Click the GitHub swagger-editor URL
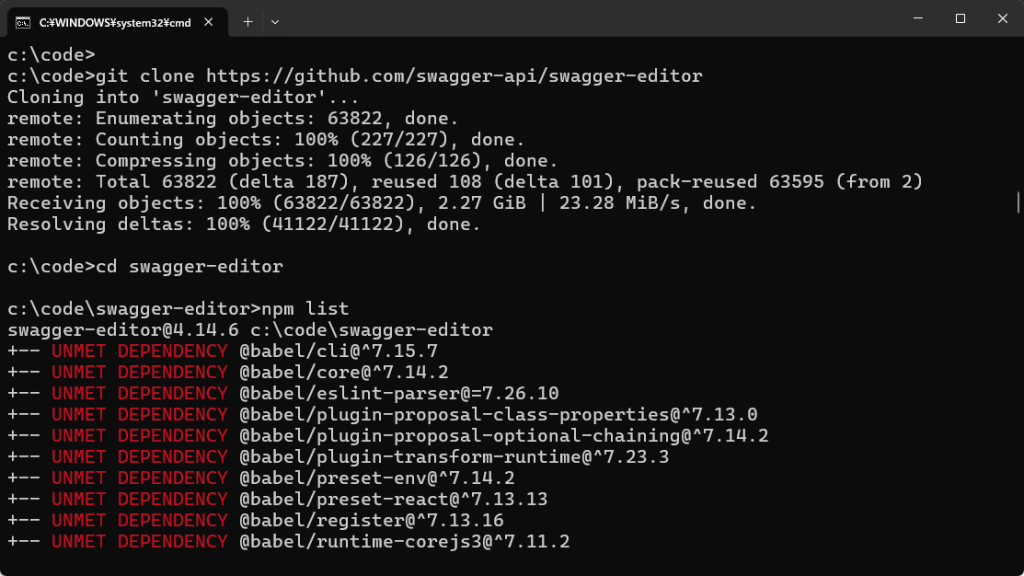1024x576 pixels. pyautogui.click(x=455, y=76)
